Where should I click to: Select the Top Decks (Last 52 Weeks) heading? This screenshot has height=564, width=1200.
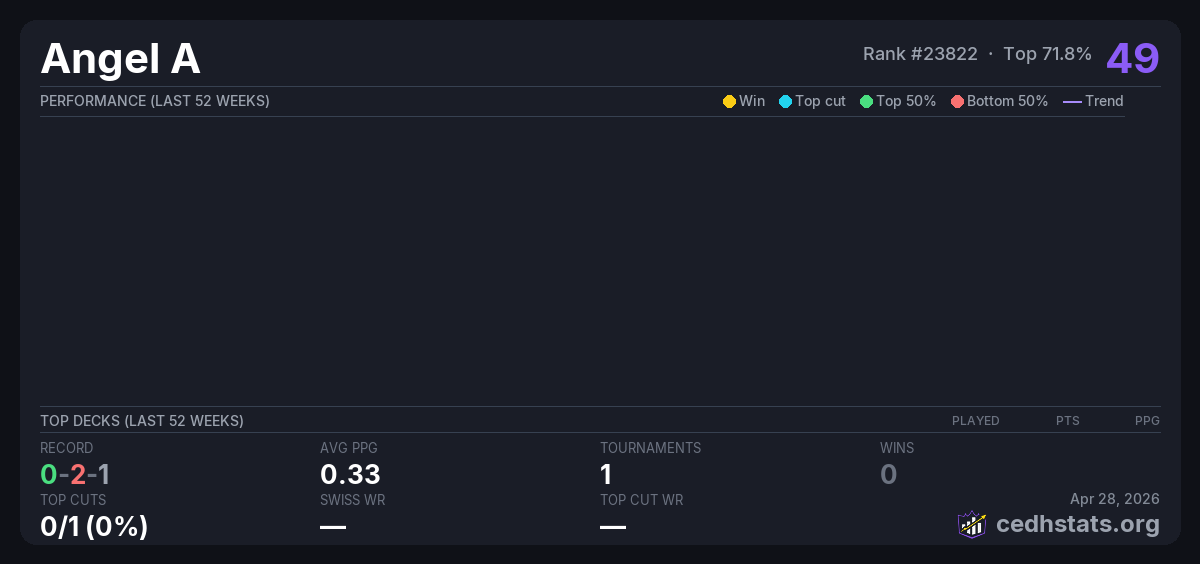pos(142,421)
